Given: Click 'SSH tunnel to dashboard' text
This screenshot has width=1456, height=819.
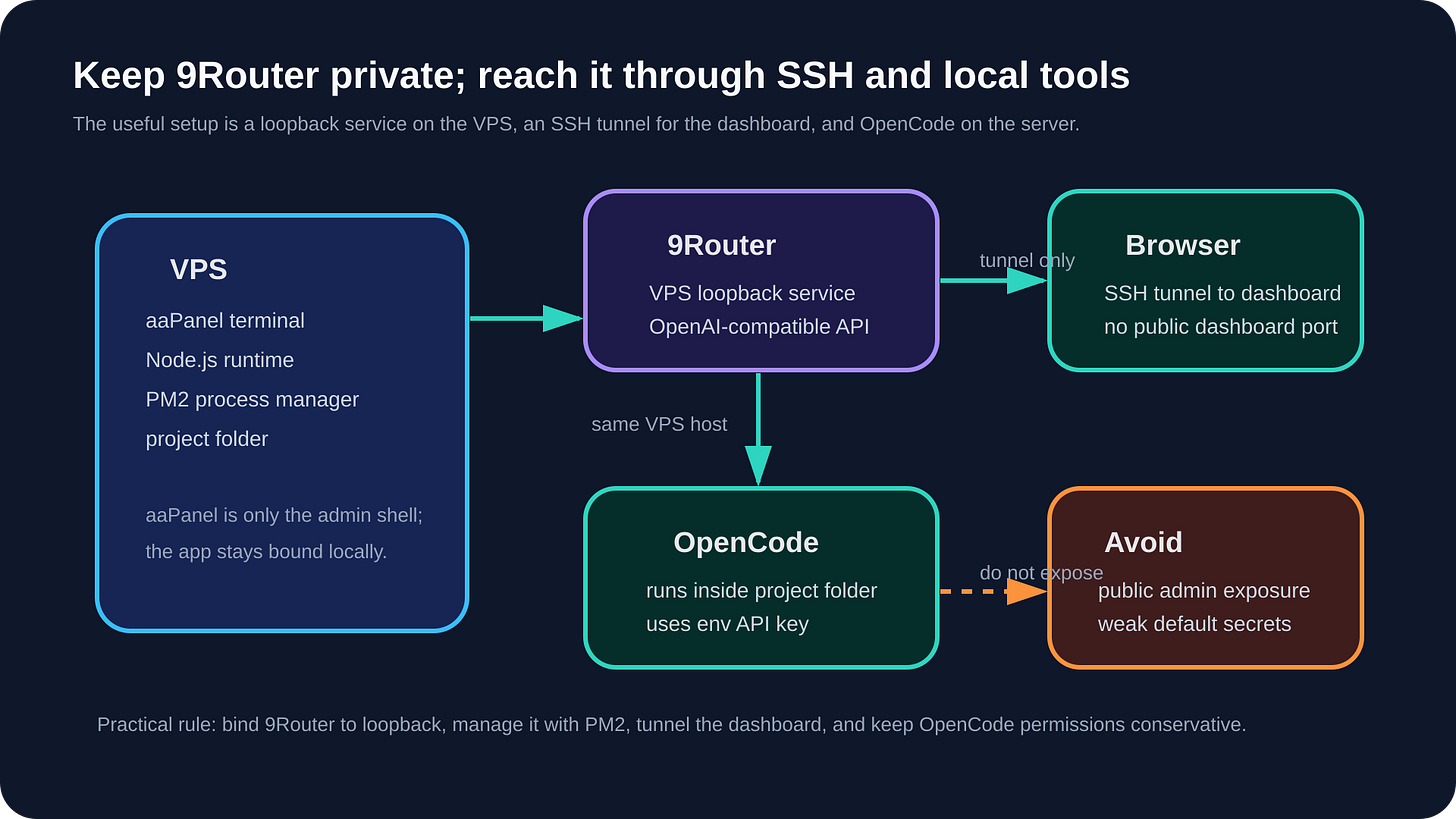Looking at the screenshot, I should tap(1222, 294).
